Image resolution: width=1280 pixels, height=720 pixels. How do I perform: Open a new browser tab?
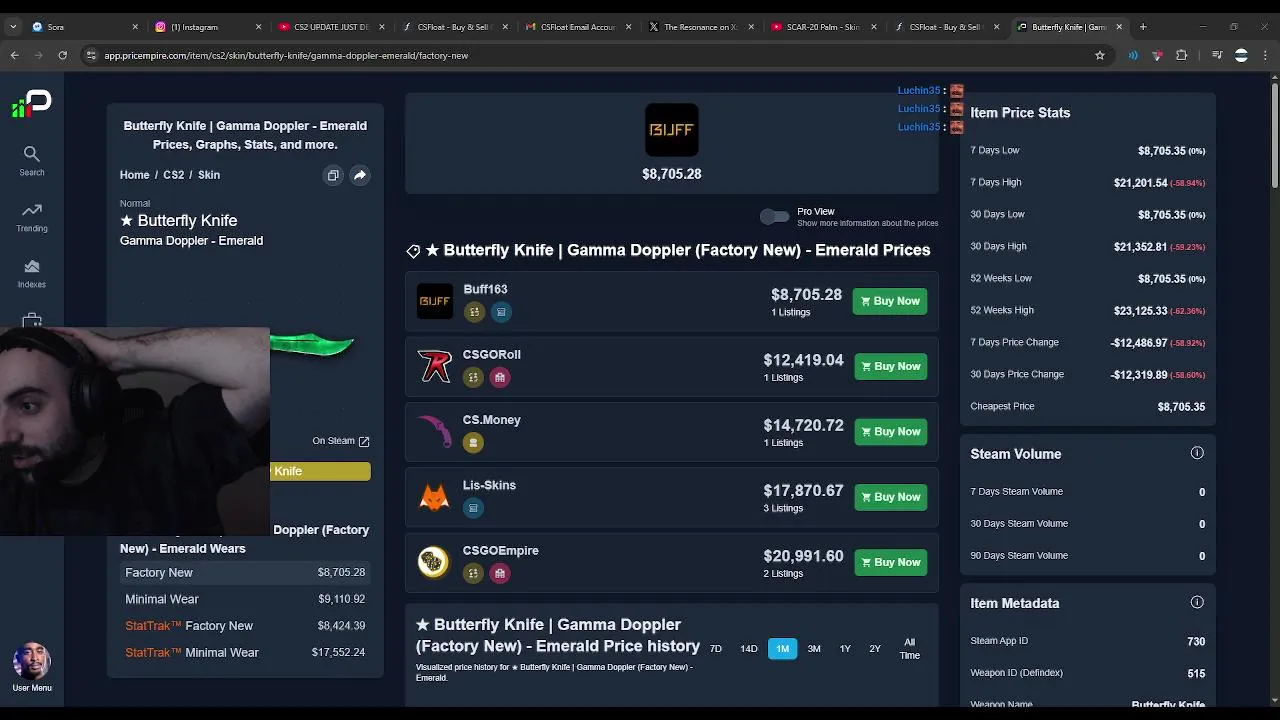(1143, 27)
